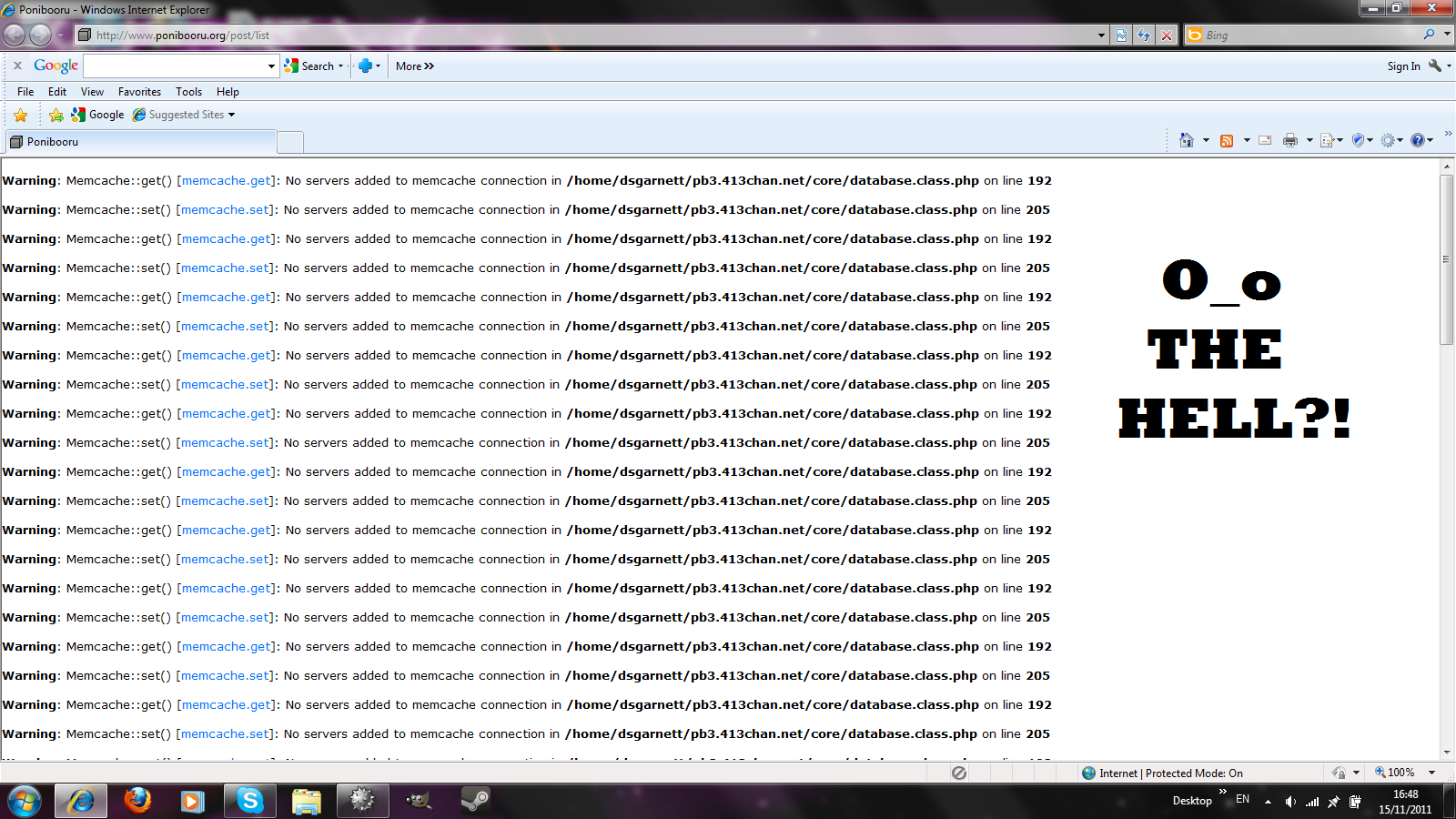Click the Bing search magnifier icon

coord(1430,35)
